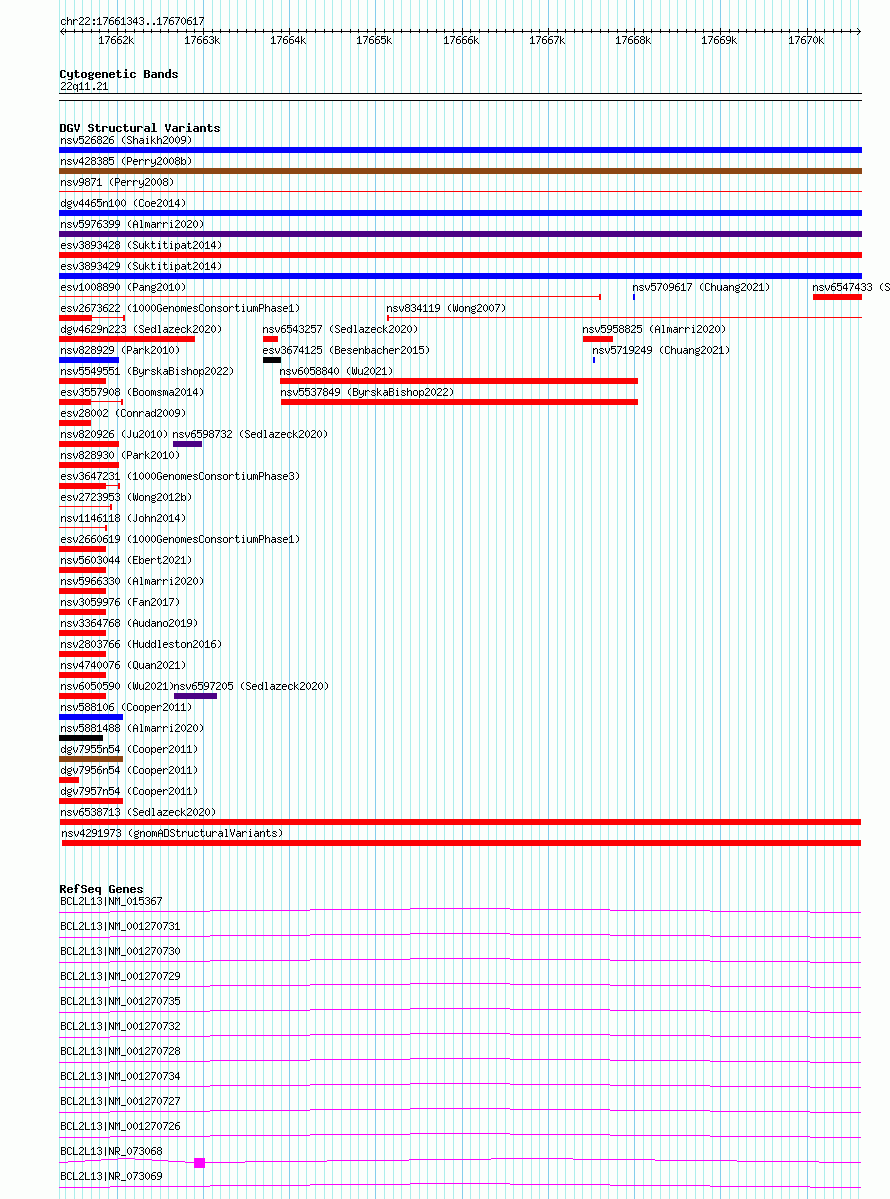Select nsv6050590 (Wu2021) label
890x1199 pixels.
pos(117,687)
